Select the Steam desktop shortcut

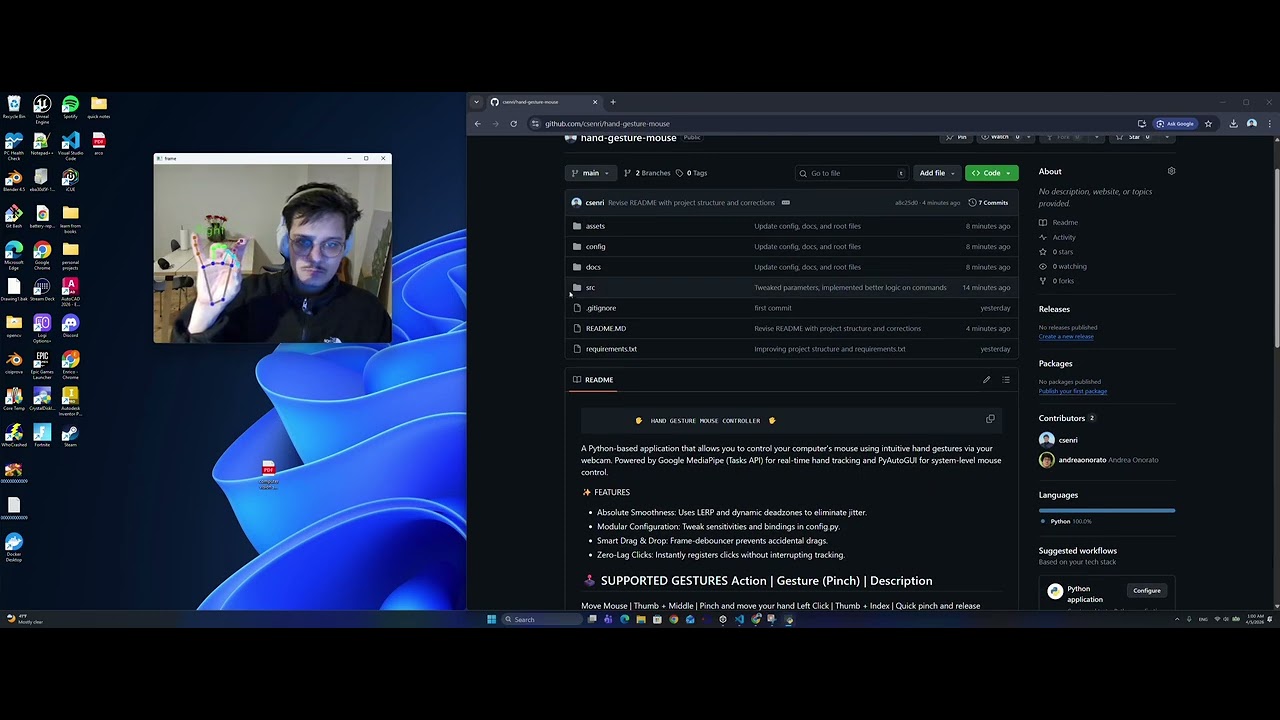pyautogui.click(x=70, y=435)
